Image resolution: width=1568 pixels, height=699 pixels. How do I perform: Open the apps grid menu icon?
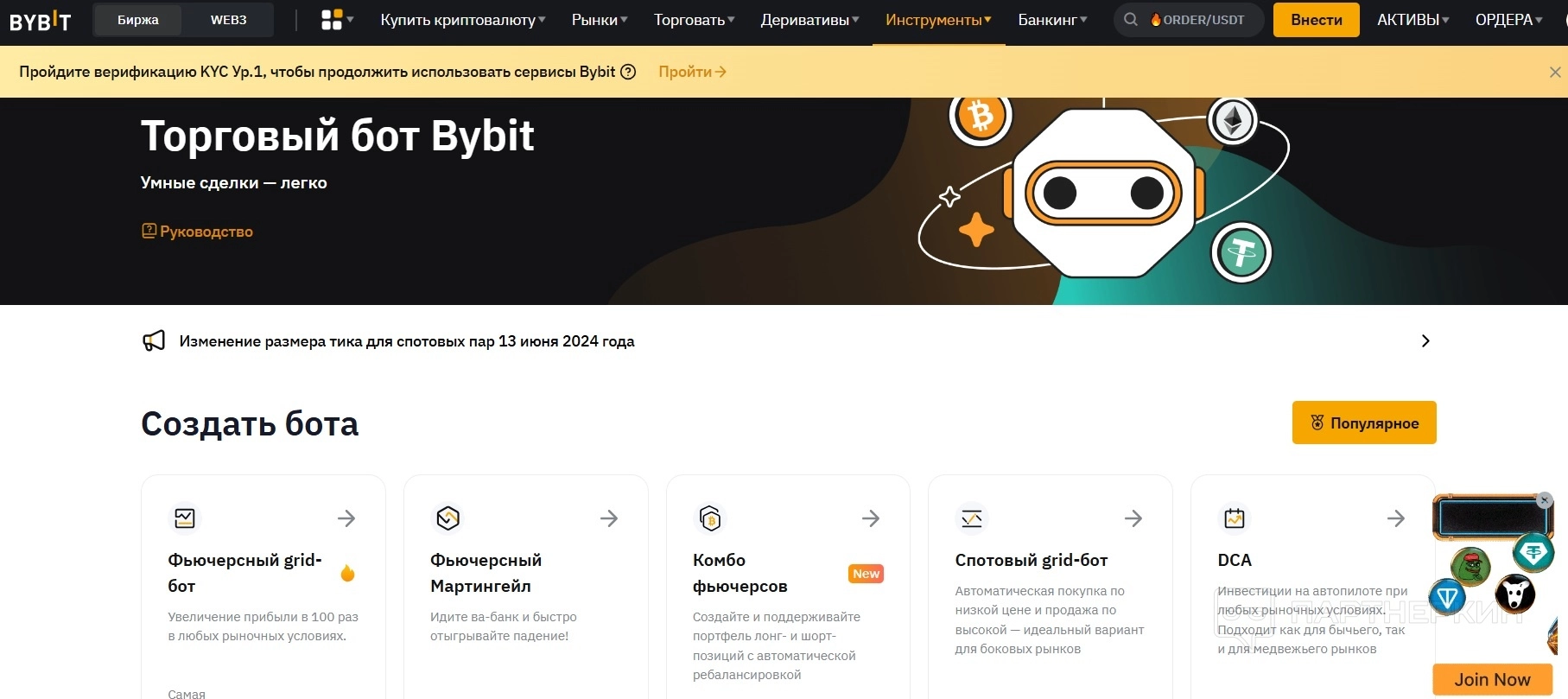click(332, 20)
